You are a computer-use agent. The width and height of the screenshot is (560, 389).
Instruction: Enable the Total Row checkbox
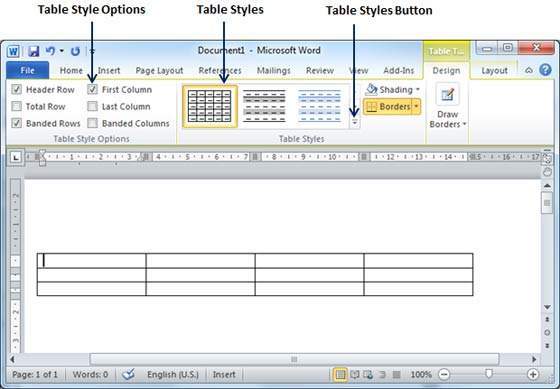point(16,106)
